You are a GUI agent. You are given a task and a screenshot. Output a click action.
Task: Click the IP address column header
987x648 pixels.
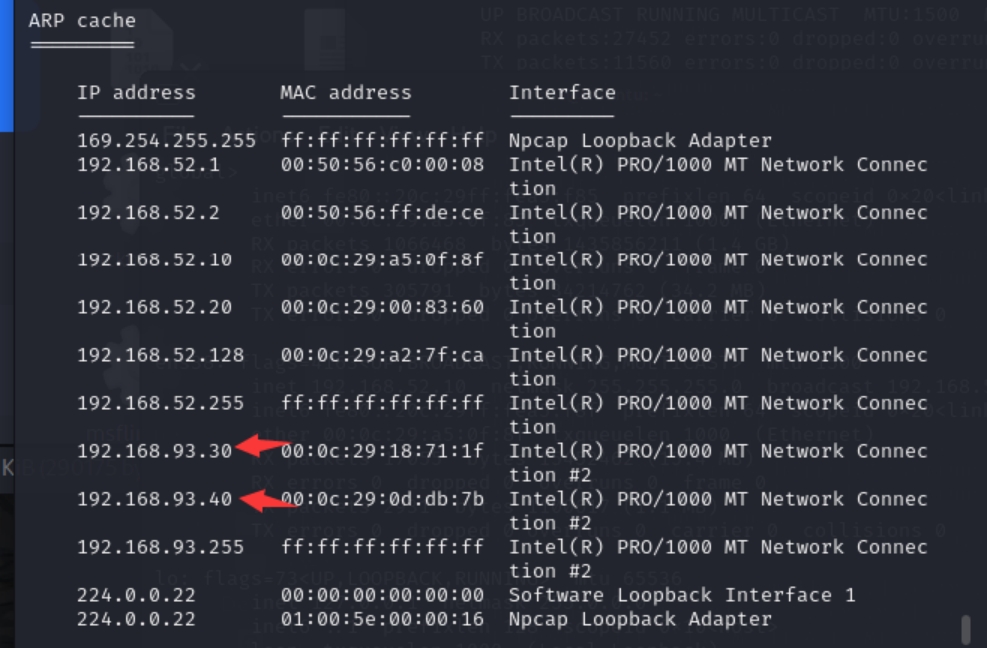coord(136,93)
